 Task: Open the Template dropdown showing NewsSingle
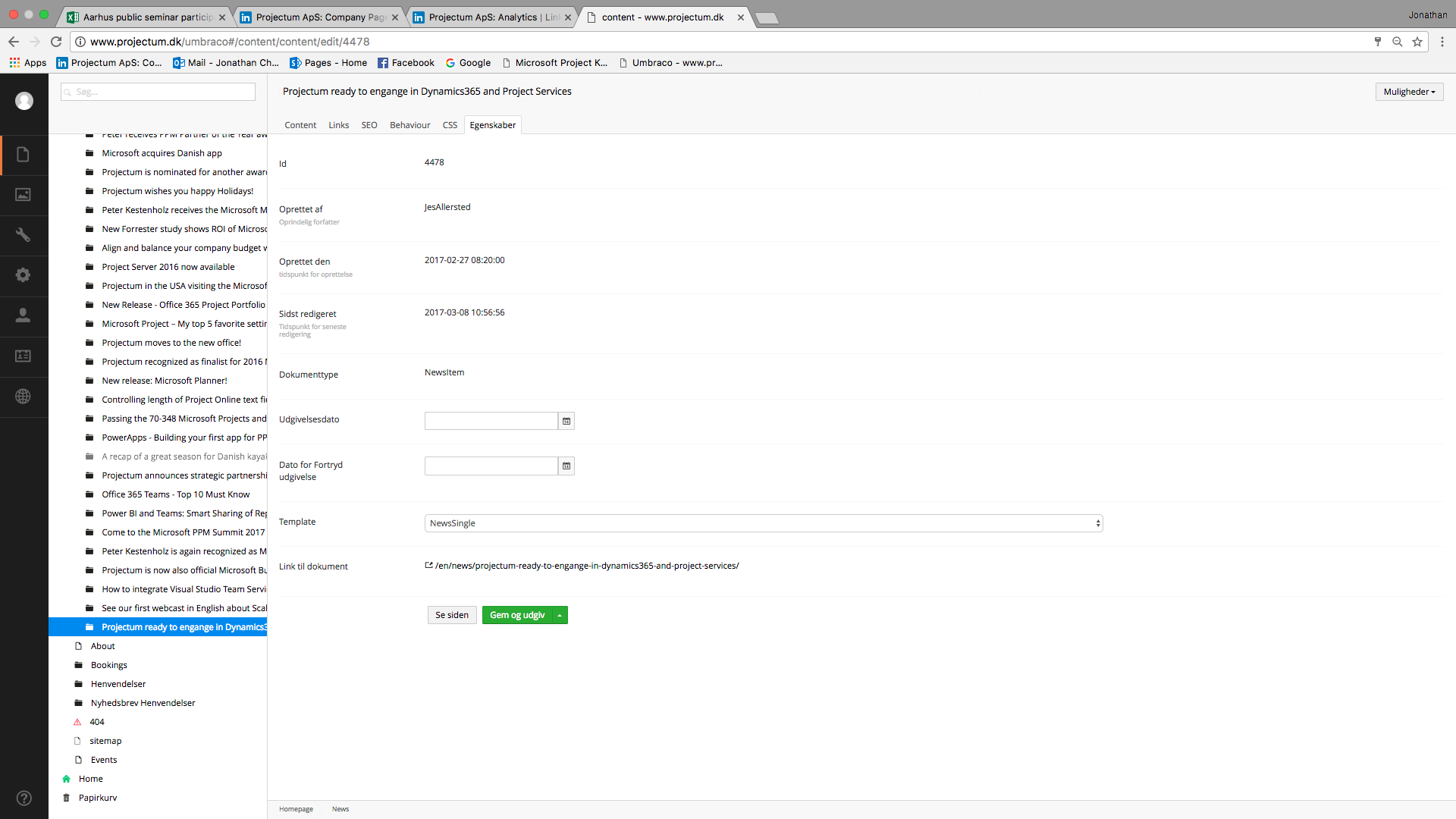763,522
